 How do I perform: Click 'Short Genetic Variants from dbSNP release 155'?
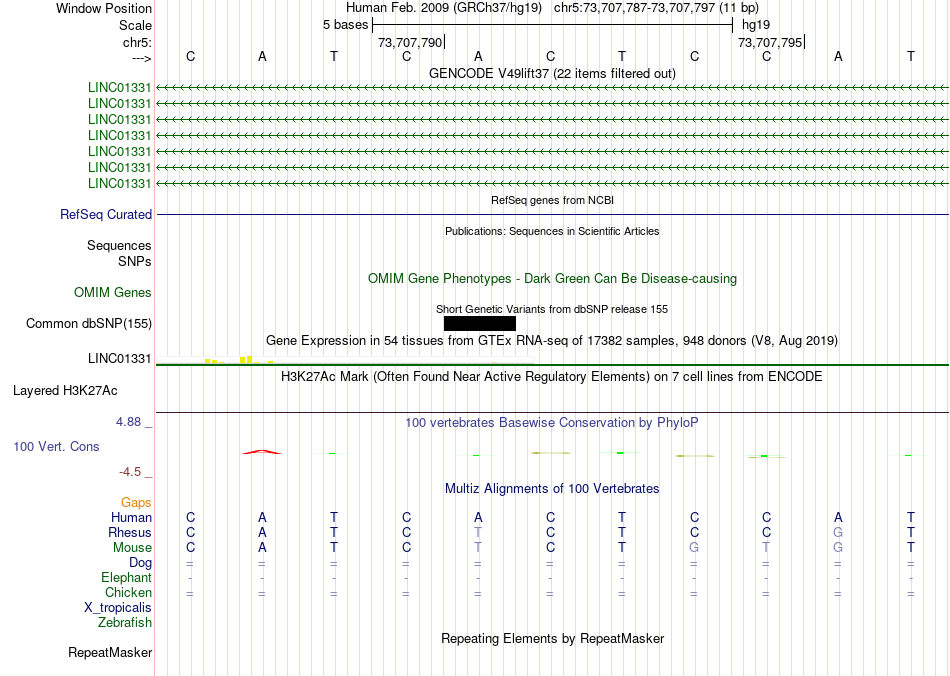[x=552, y=309]
